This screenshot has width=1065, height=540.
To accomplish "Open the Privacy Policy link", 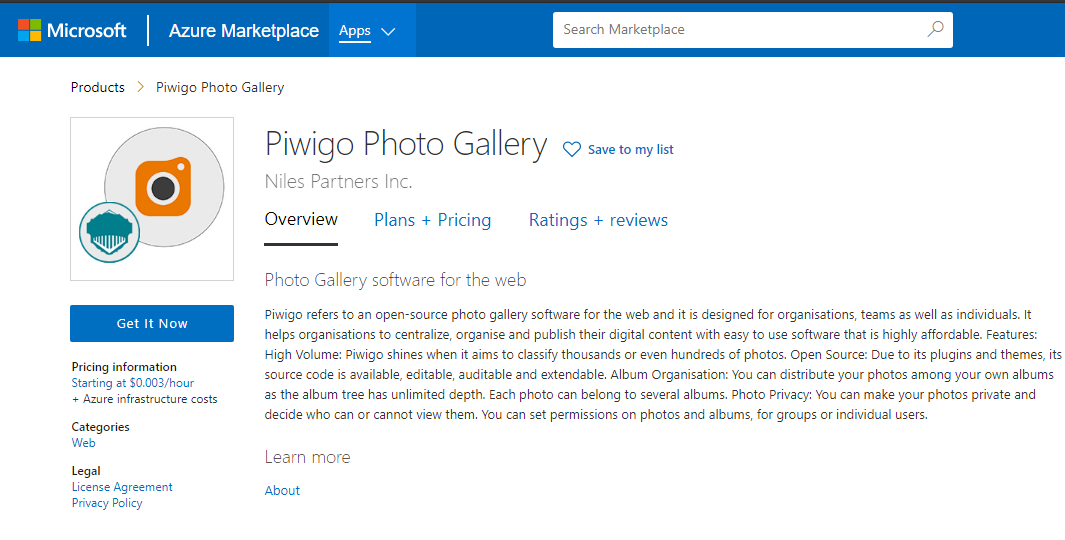I will tap(107, 503).
